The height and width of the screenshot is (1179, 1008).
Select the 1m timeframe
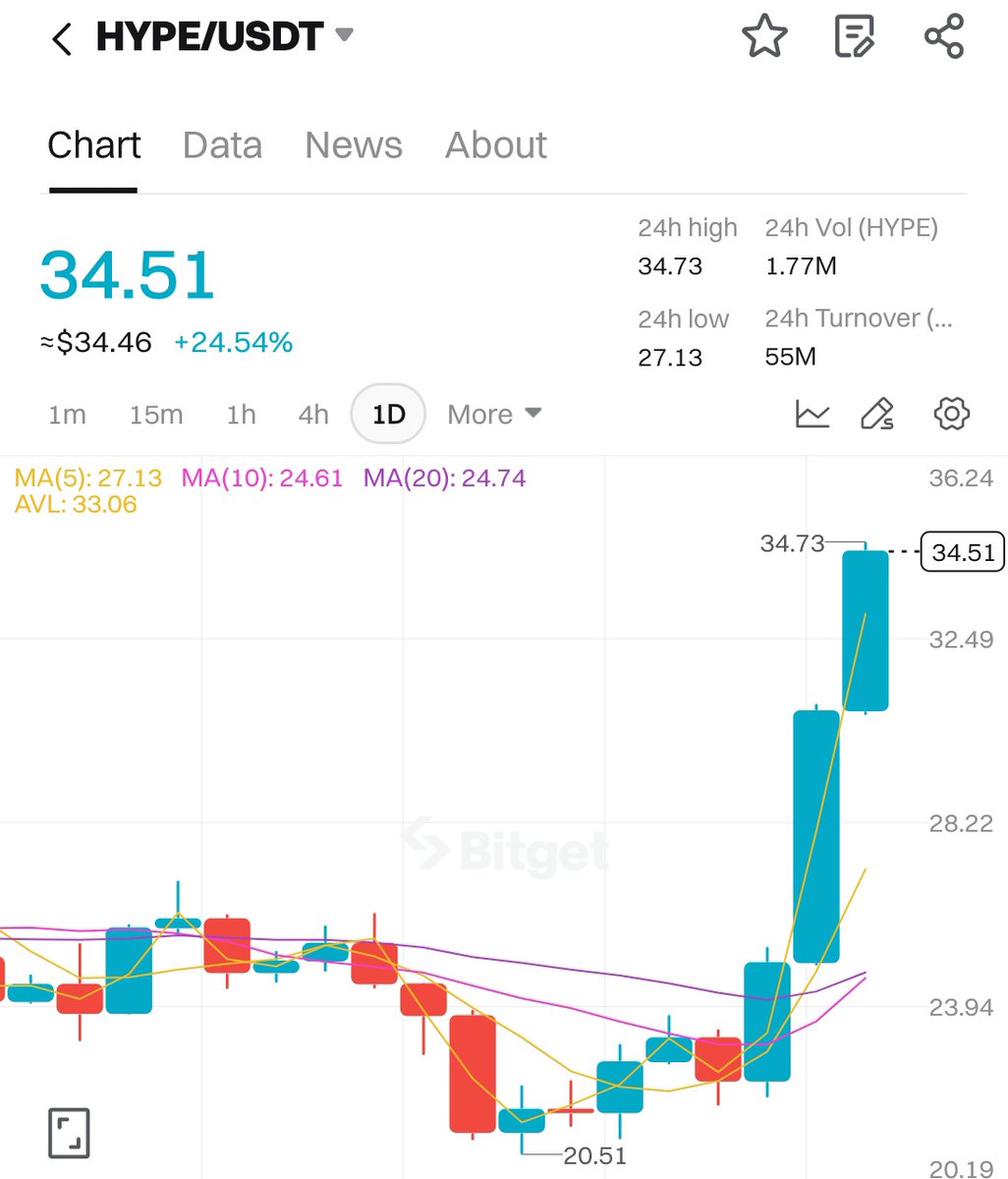pos(67,415)
